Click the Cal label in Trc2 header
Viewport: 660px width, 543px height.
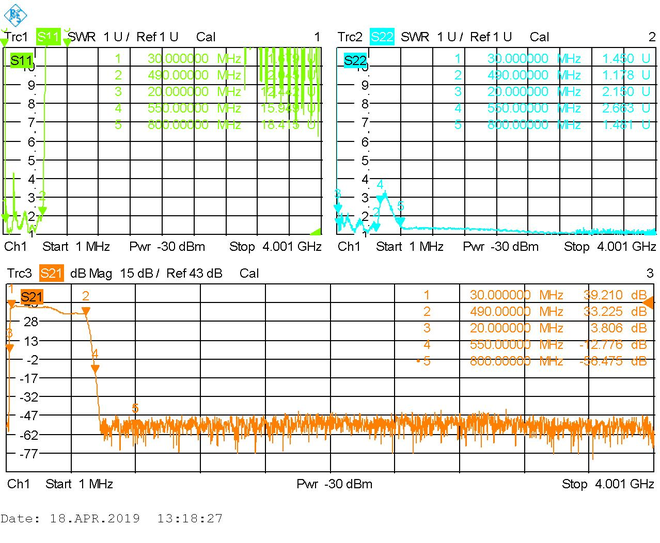[539, 37]
